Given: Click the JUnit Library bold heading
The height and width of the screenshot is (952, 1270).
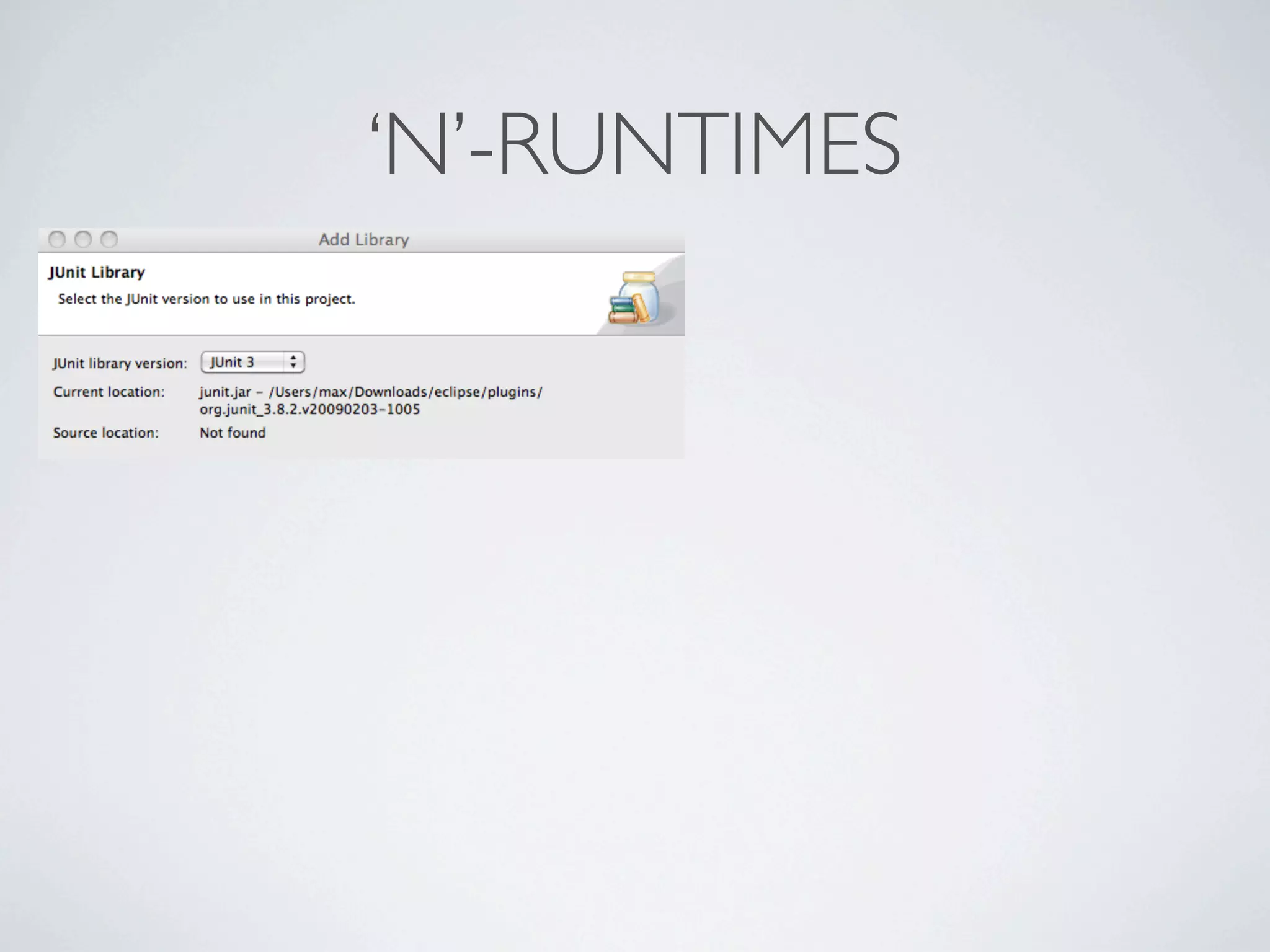Looking at the screenshot, I should (x=97, y=273).
